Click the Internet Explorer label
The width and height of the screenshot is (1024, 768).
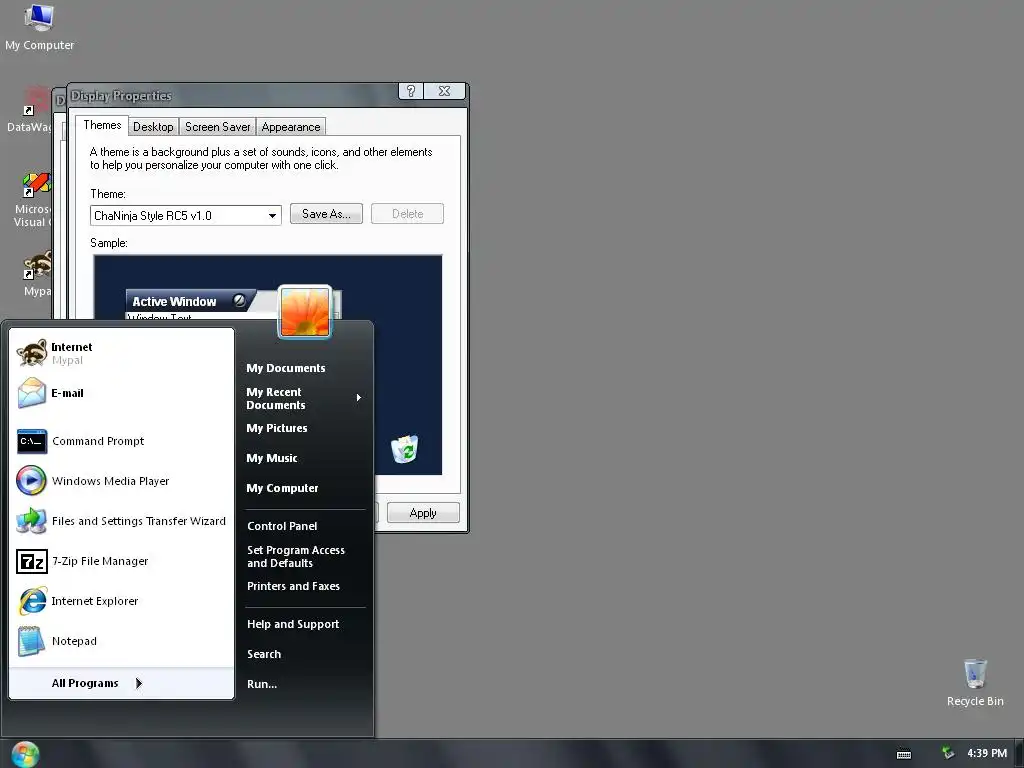pyautogui.click(x=95, y=601)
